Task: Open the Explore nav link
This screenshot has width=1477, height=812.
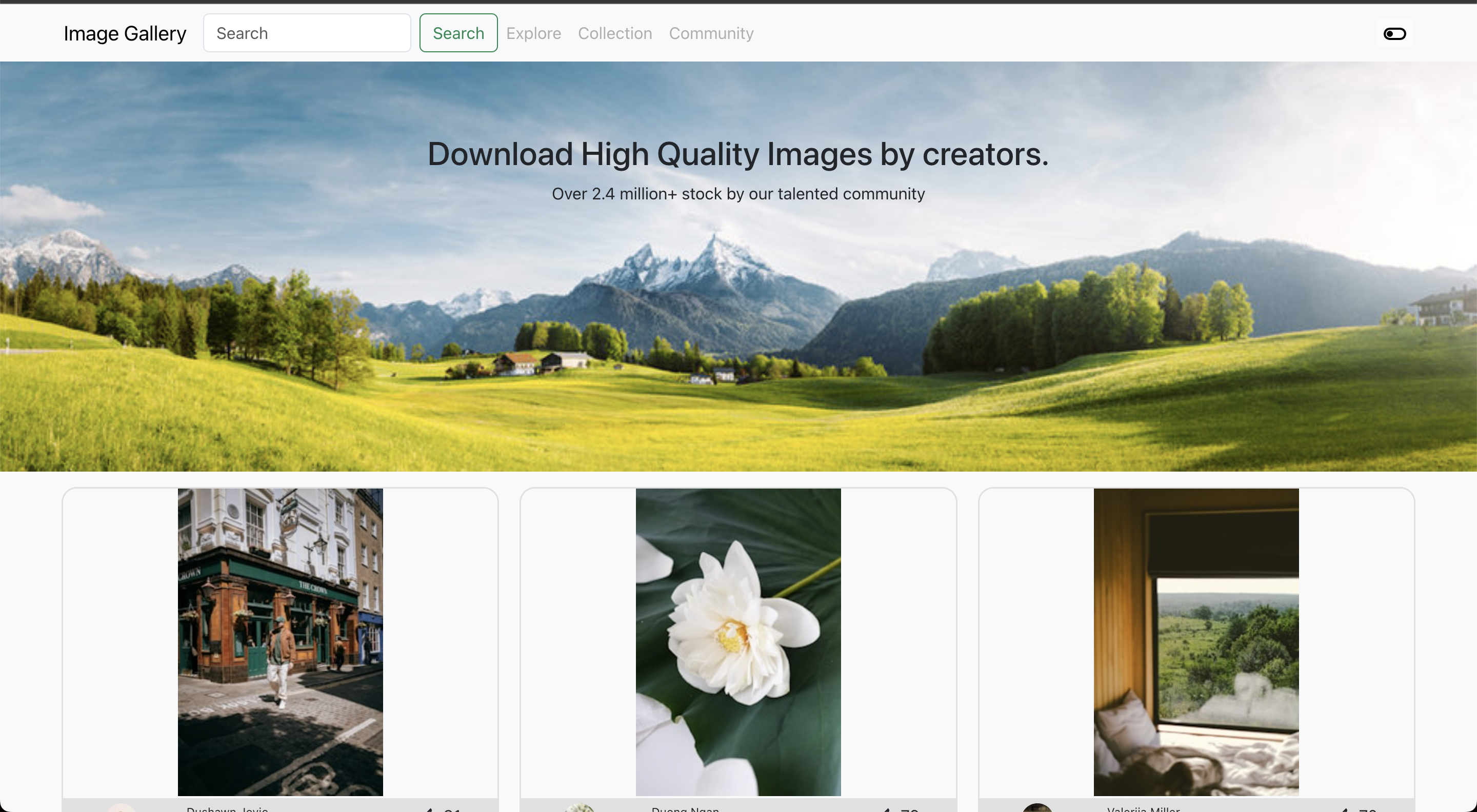Action: [533, 33]
